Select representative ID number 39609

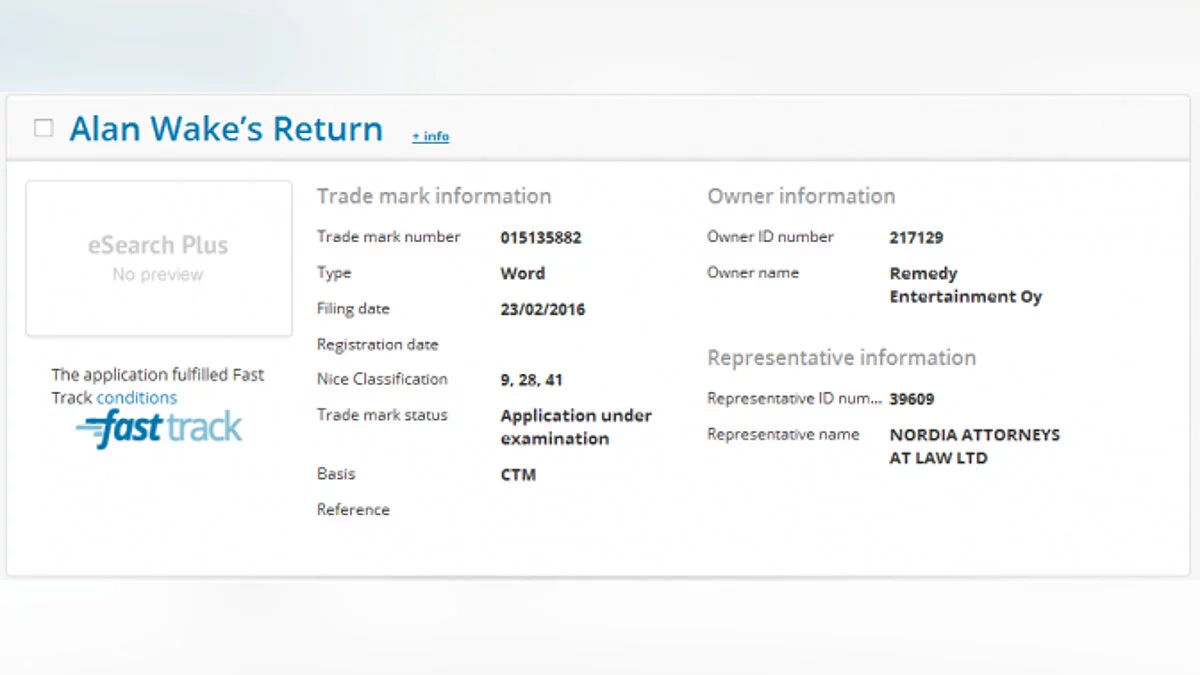[912, 399]
